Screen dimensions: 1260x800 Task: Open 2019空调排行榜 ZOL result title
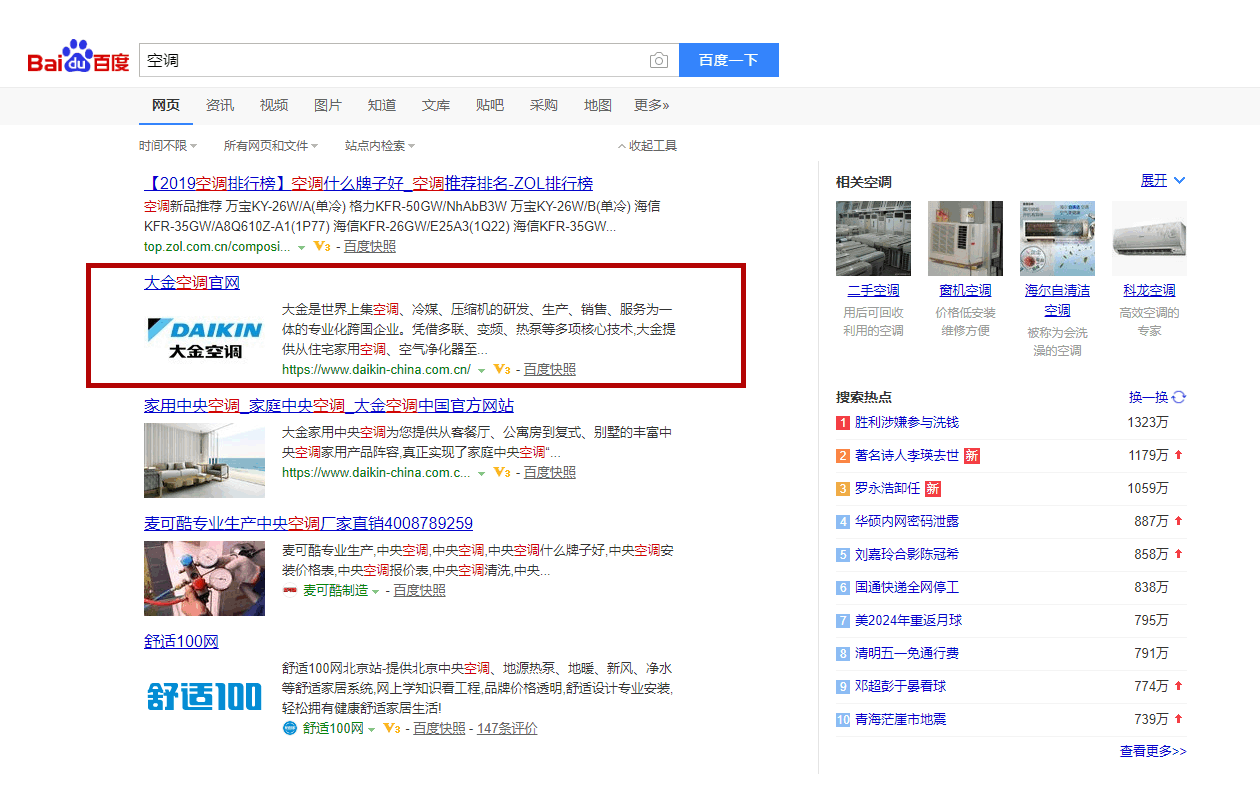click(x=369, y=184)
